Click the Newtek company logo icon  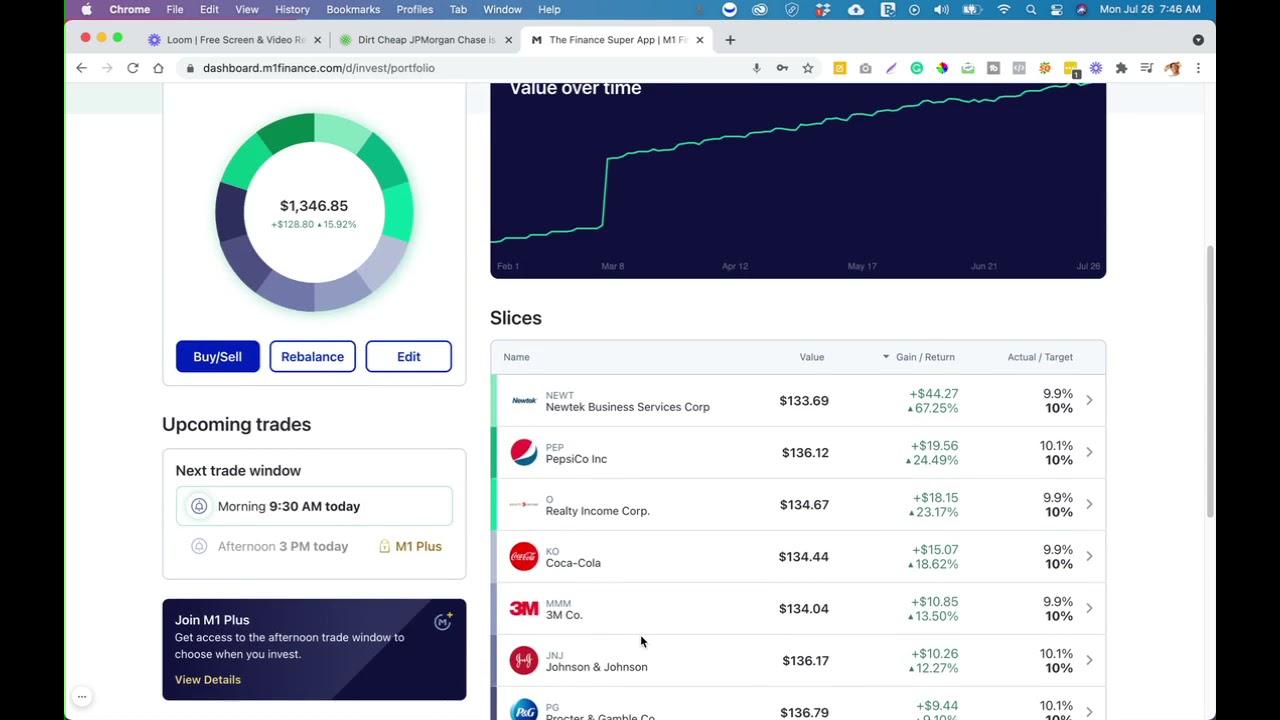click(524, 401)
